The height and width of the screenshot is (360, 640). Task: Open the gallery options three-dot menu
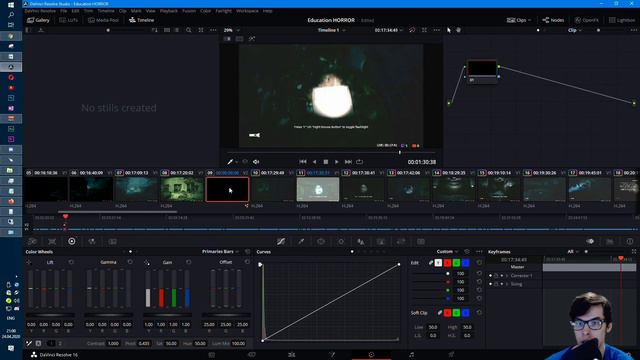tap(213, 30)
